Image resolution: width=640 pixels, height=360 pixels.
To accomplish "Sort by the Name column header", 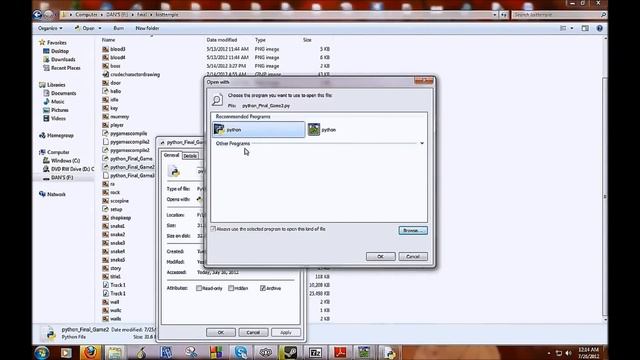I will pos(109,40).
